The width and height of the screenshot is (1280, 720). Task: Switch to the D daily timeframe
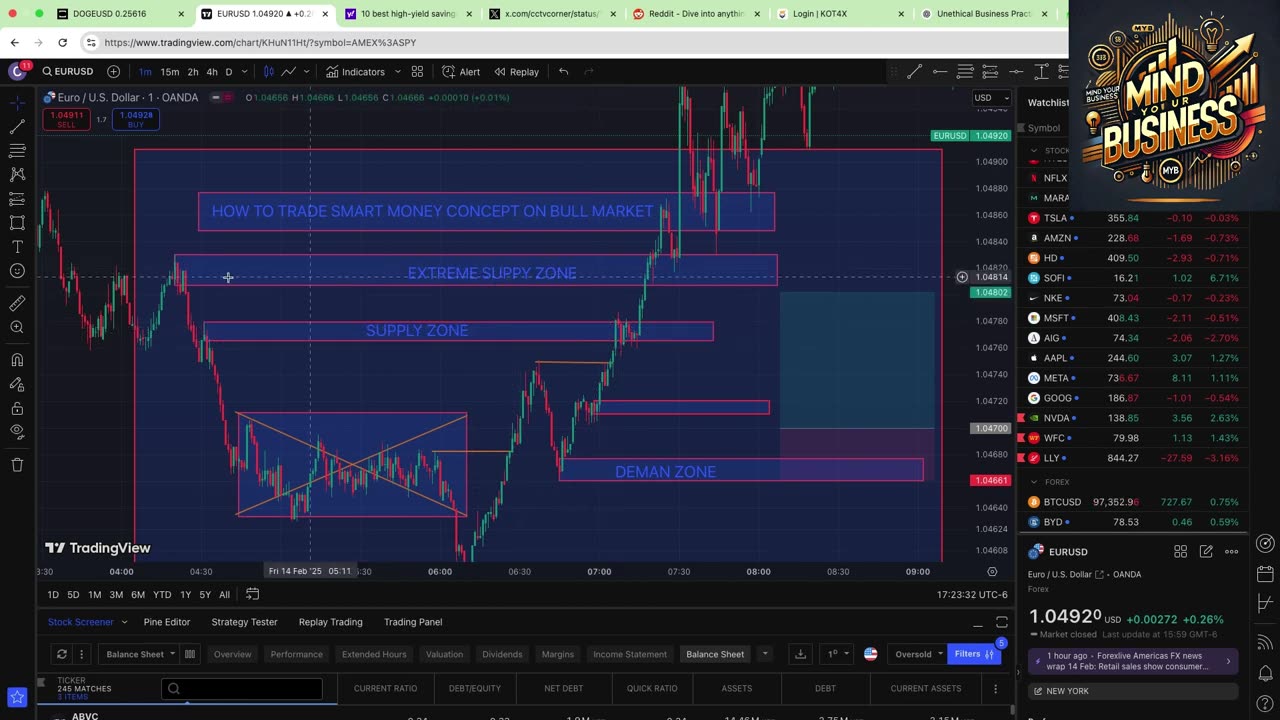228,72
